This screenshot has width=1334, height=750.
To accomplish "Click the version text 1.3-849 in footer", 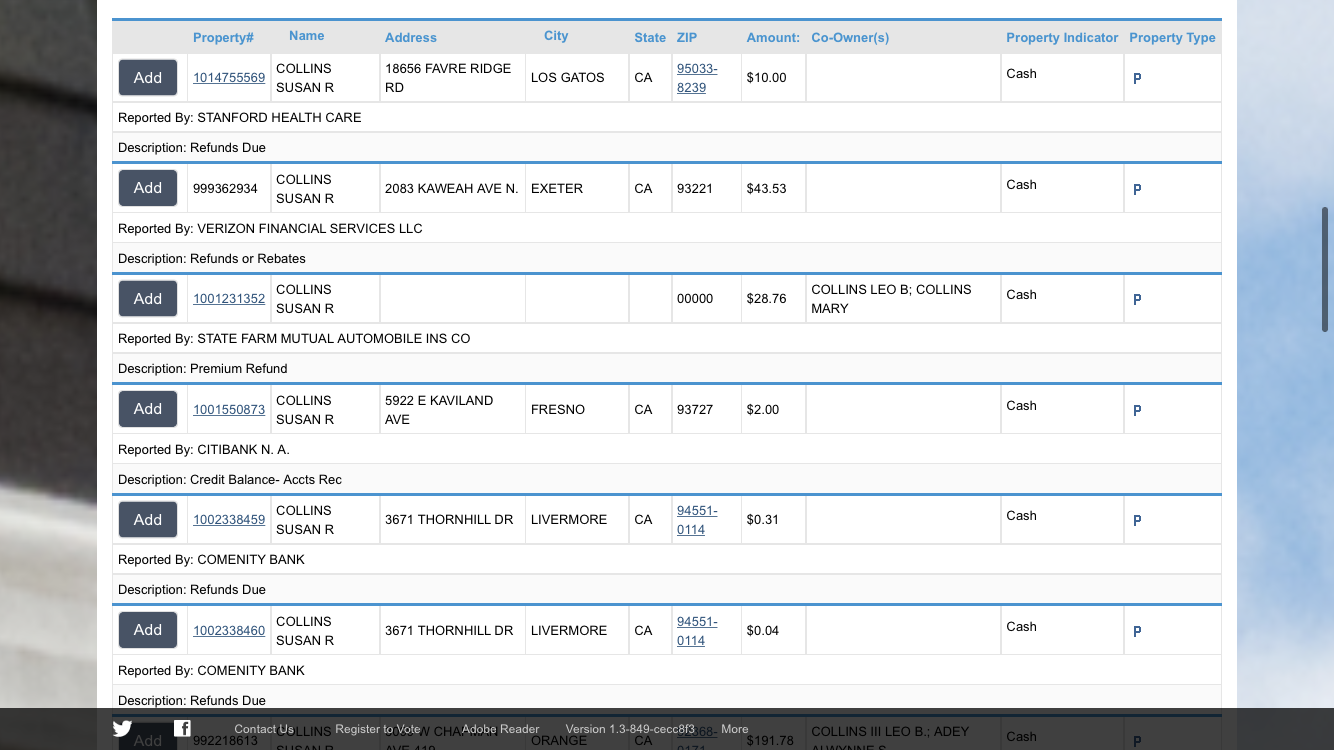I will 630,729.
